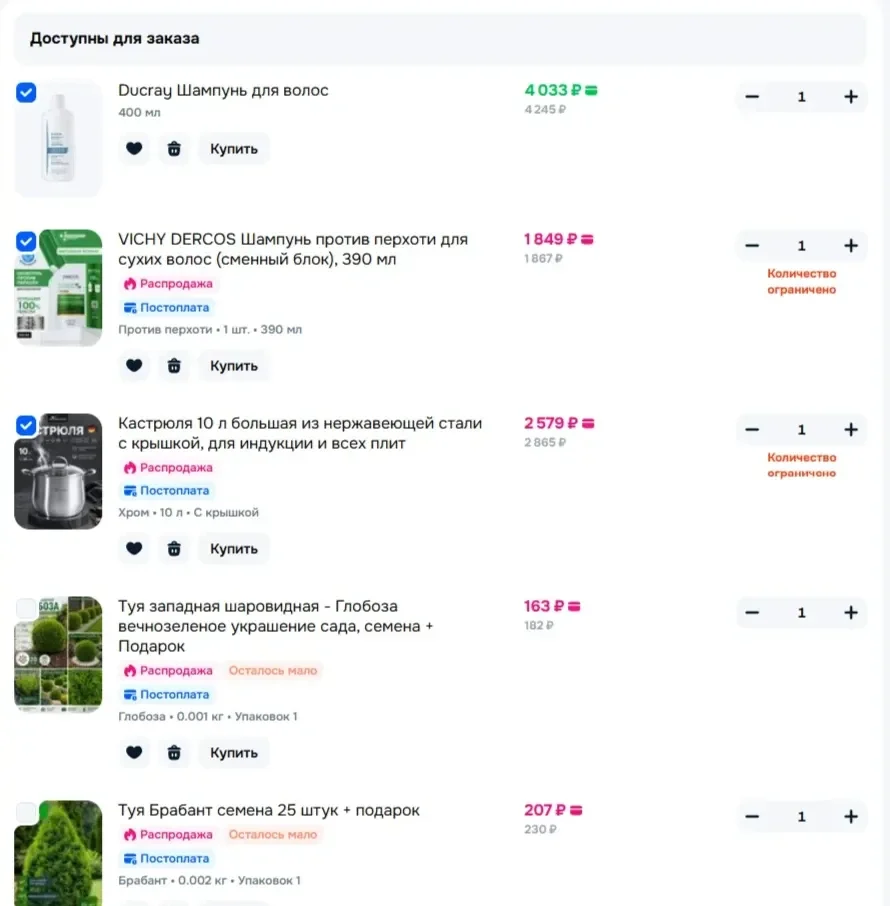Delete Ducray shampoo via trash icon
The height and width of the screenshot is (906, 890).
pyautogui.click(x=174, y=148)
